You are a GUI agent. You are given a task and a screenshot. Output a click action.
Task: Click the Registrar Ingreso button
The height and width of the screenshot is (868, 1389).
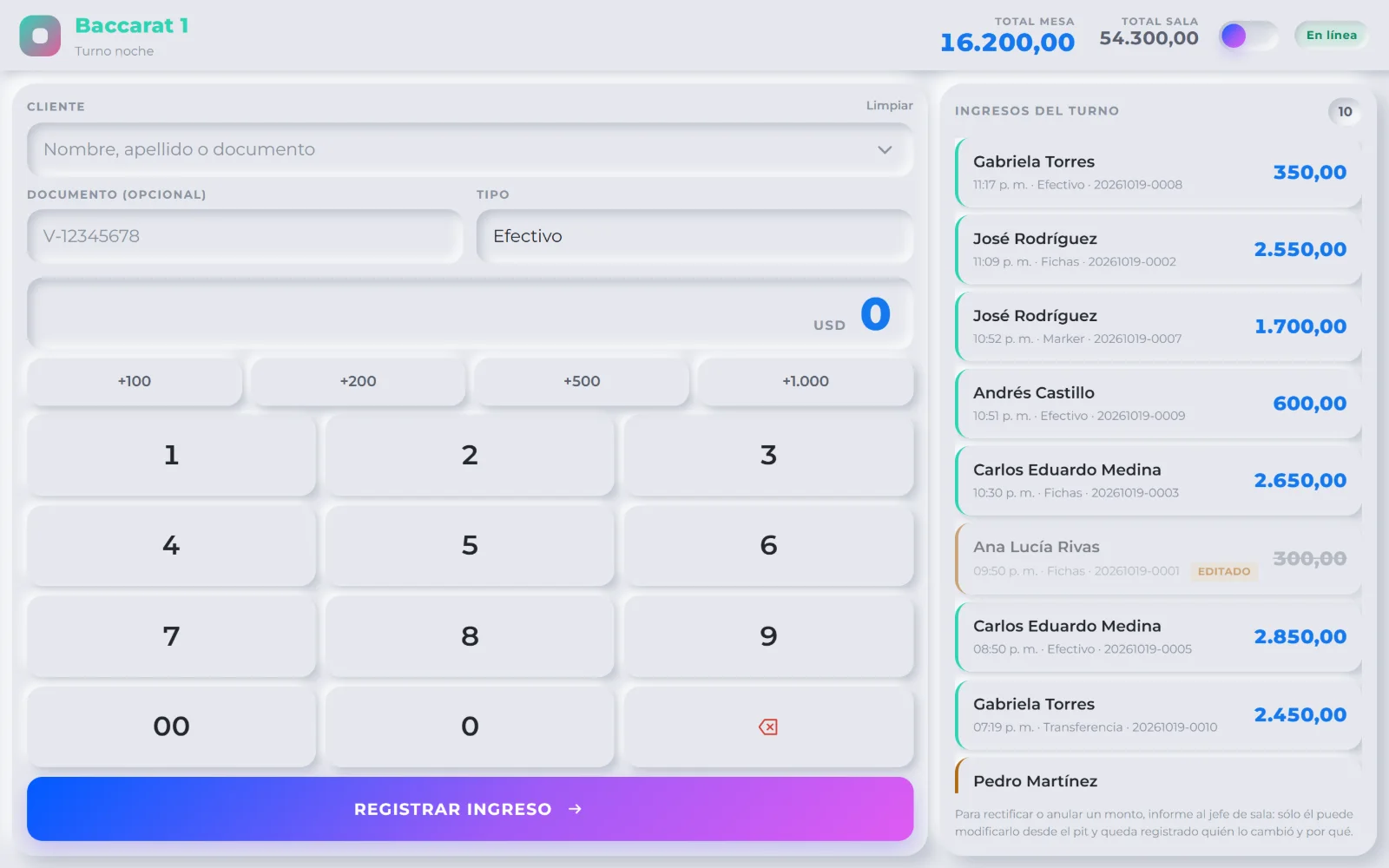click(470, 809)
